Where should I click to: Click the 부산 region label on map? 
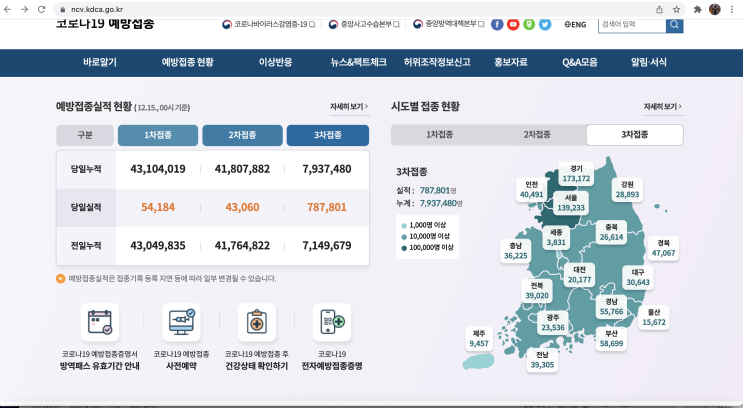[611, 338]
